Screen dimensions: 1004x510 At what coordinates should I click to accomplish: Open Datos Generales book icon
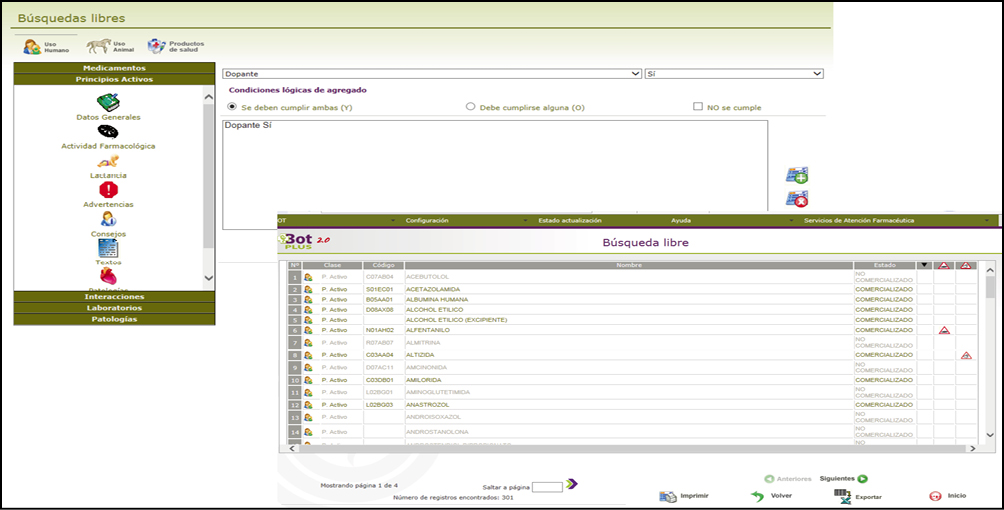(x=108, y=103)
